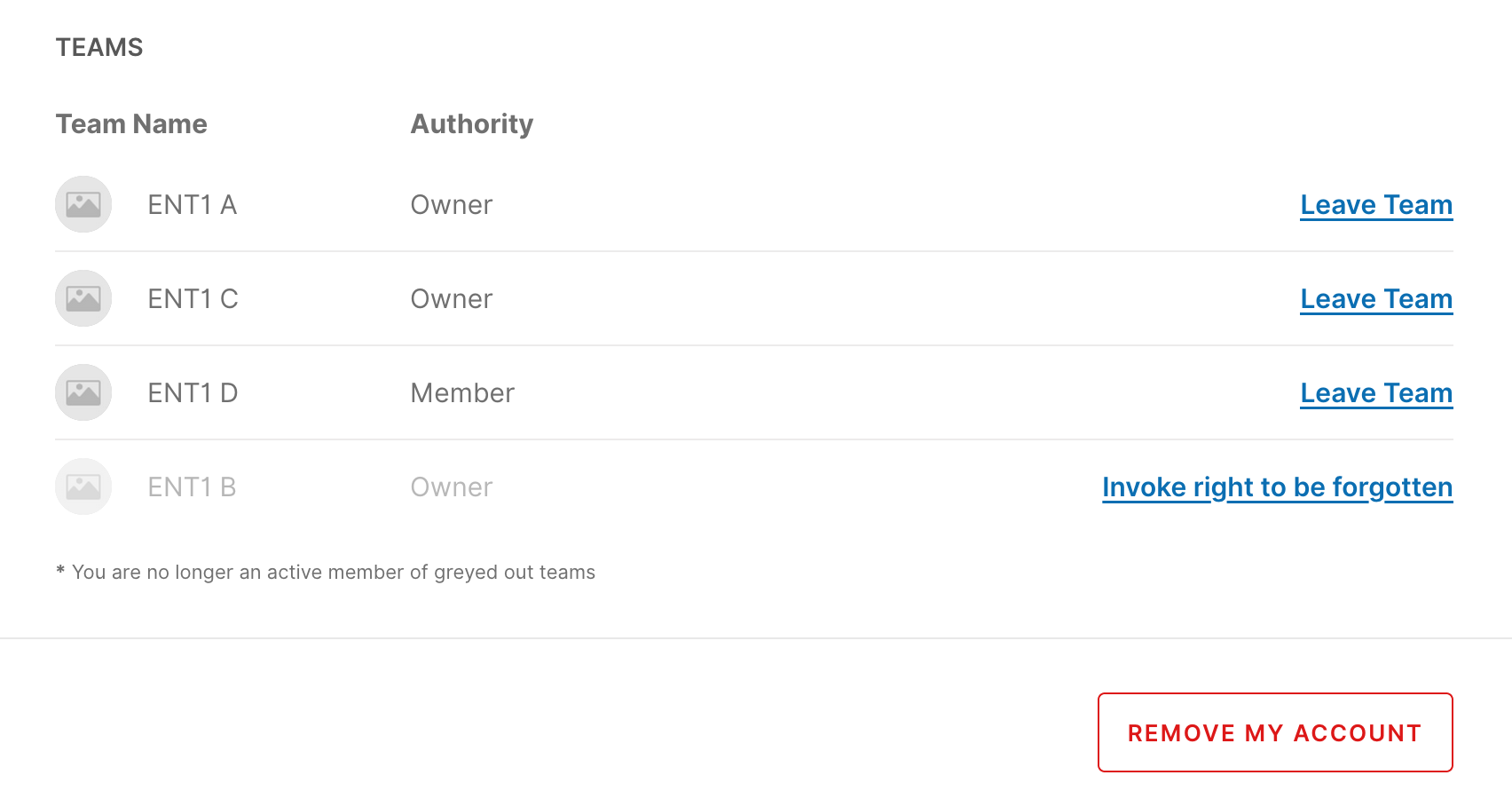Click Leave Team for ENT1 D
This screenshot has height=799, width=1512.
tap(1376, 392)
